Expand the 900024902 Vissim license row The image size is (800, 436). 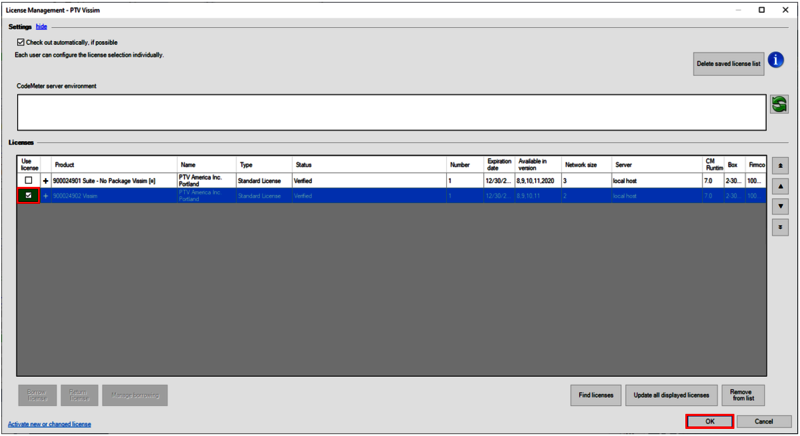point(45,196)
